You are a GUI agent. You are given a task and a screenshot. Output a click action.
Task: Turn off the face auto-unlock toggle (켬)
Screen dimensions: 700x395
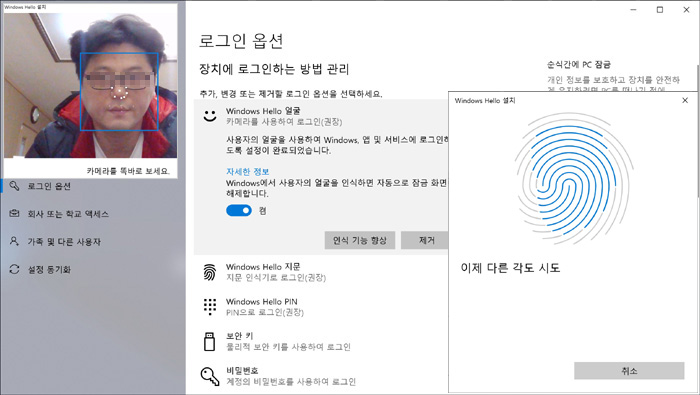[239, 210]
